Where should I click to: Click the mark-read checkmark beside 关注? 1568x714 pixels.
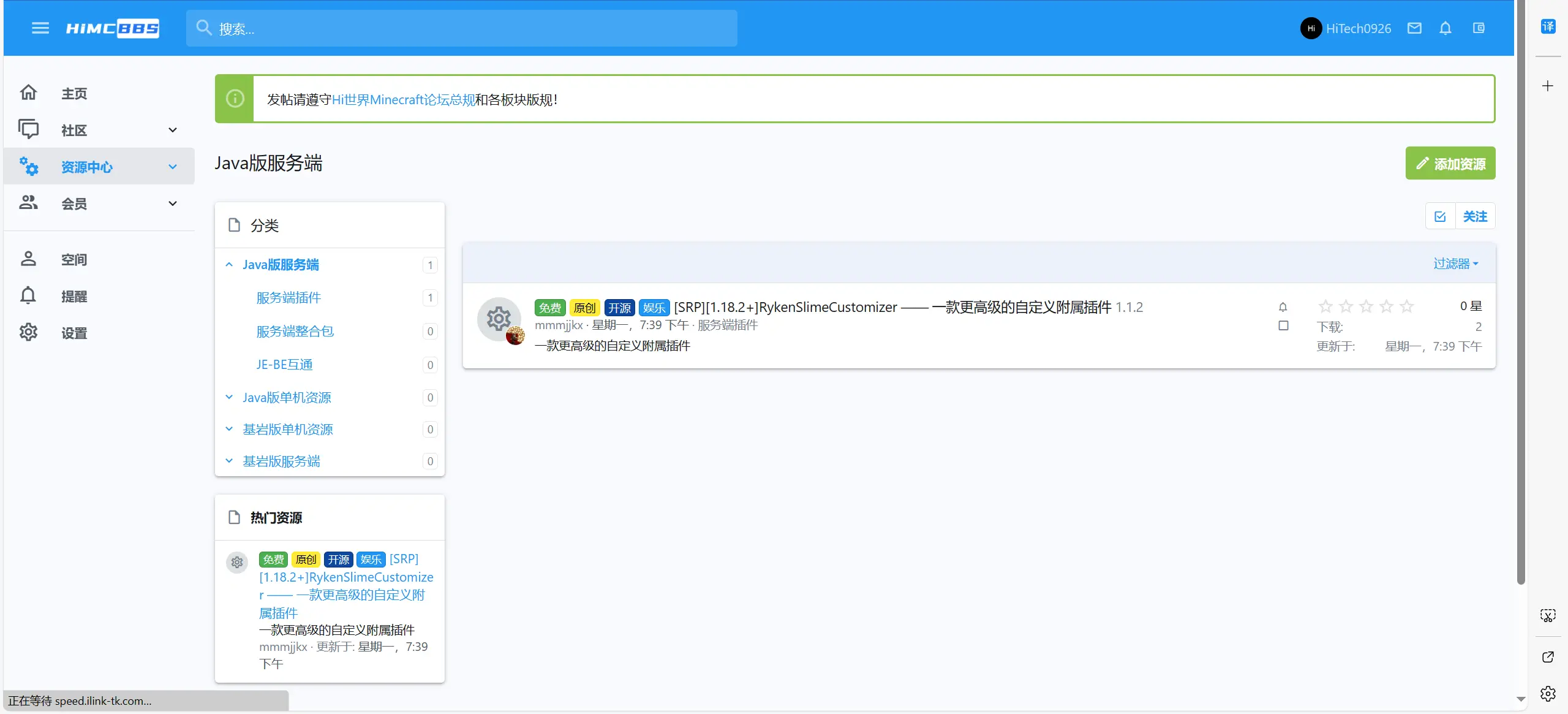pyautogui.click(x=1441, y=216)
